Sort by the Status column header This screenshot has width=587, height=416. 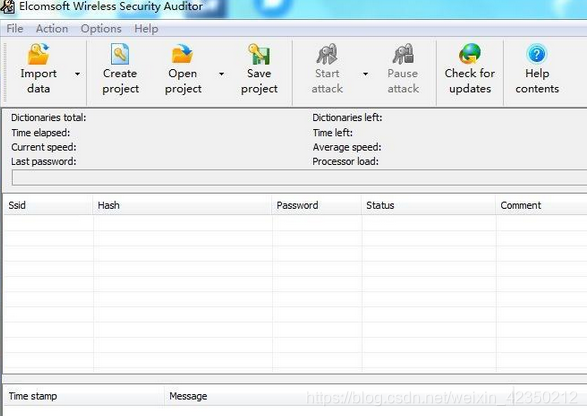[x=429, y=205]
